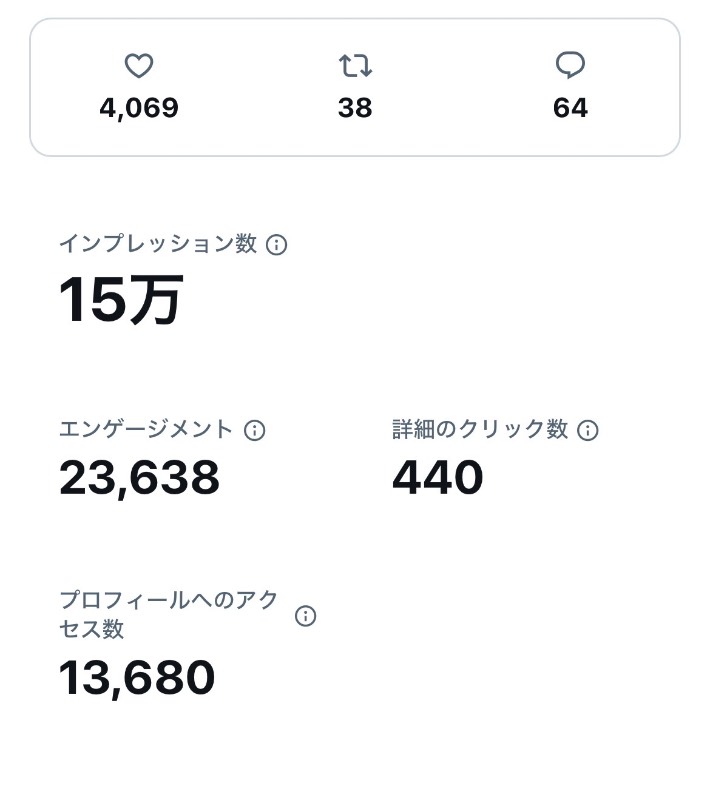Click the インプレッション数 label
This screenshot has height=800, width=709.
coord(159,243)
